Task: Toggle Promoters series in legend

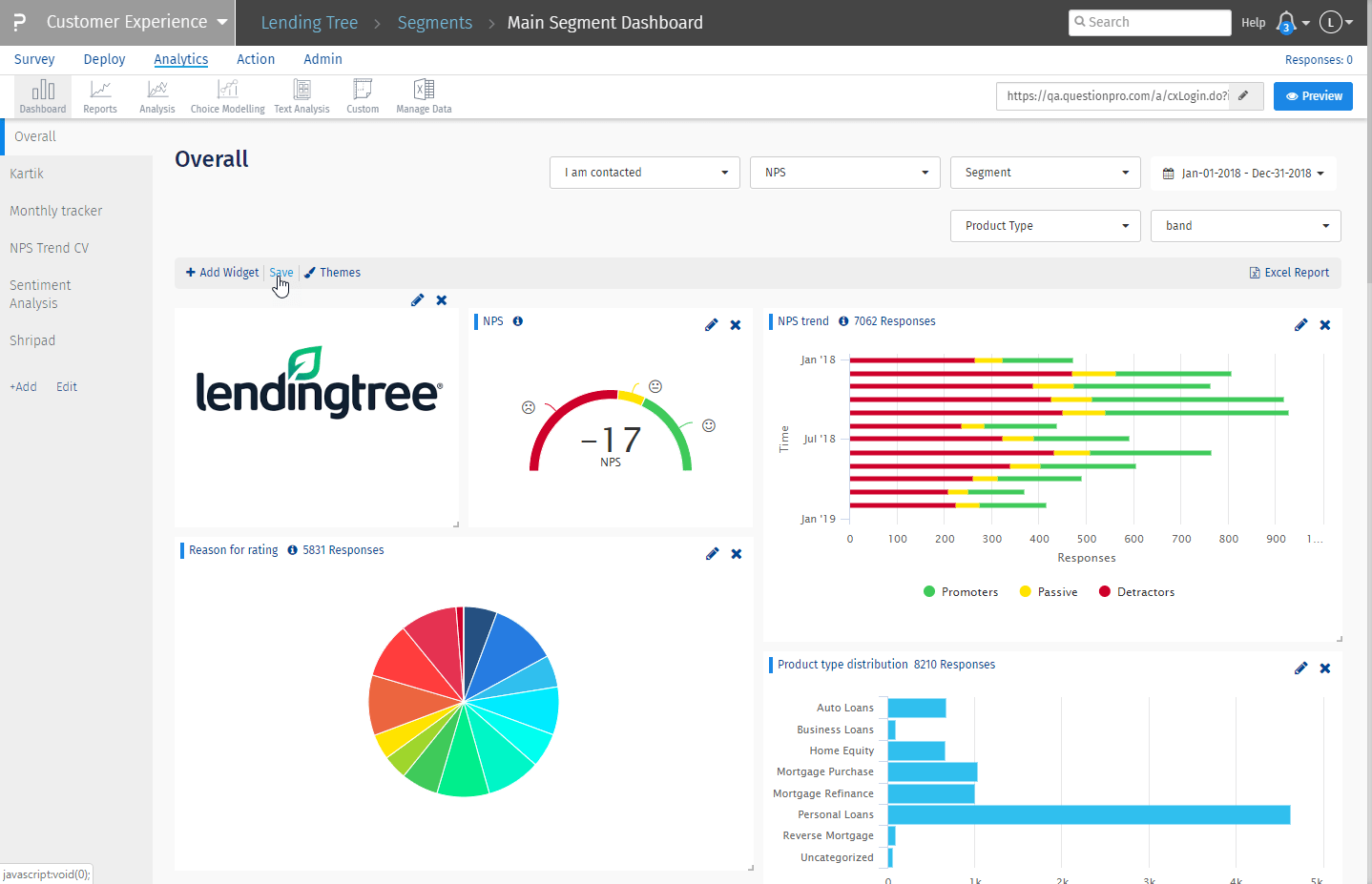Action: tap(961, 592)
